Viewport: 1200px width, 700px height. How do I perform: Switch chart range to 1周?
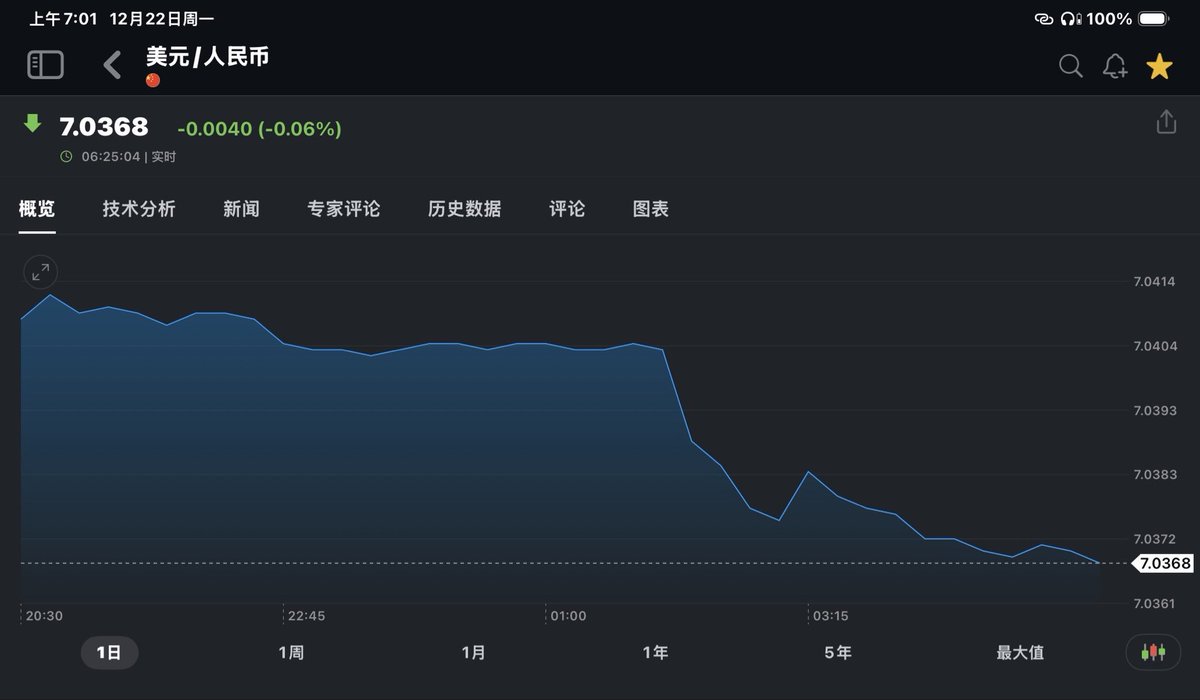pyautogui.click(x=293, y=652)
